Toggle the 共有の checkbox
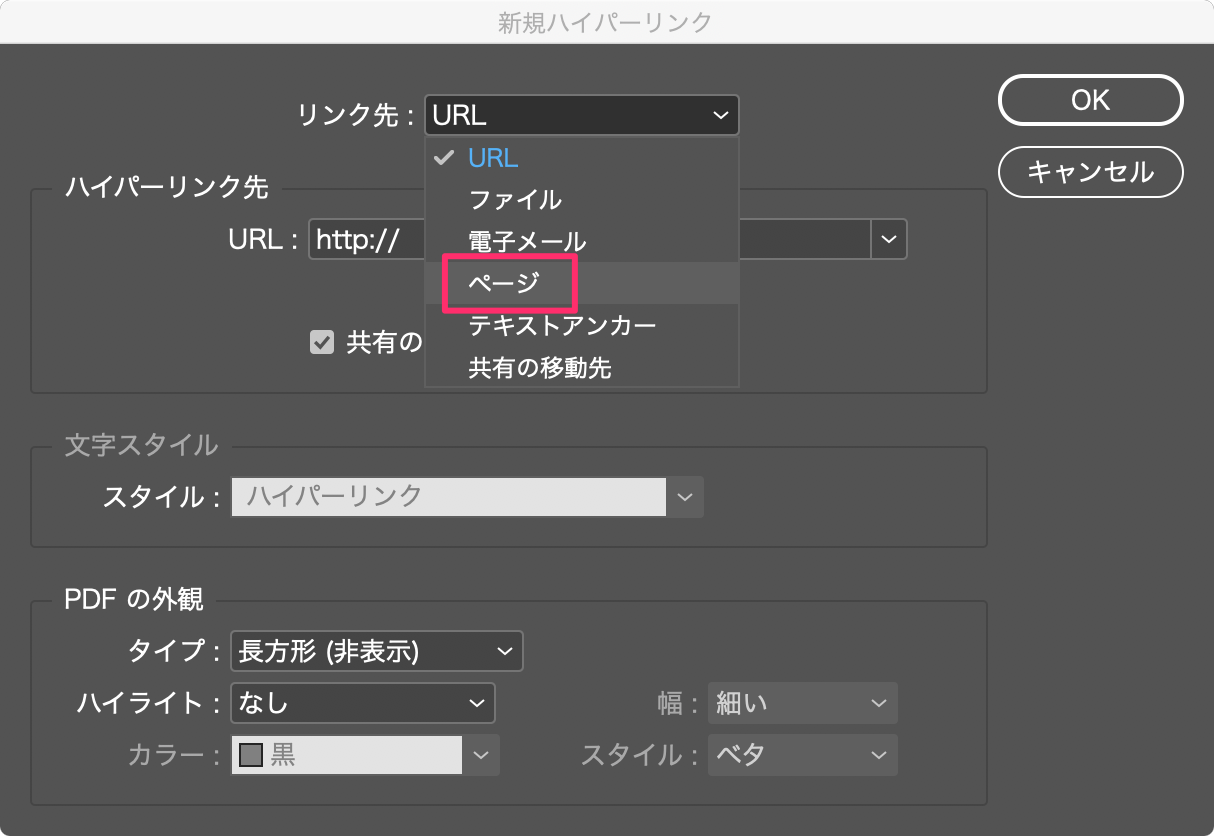This screenshot has height=836, width=1214. (322, 342)
